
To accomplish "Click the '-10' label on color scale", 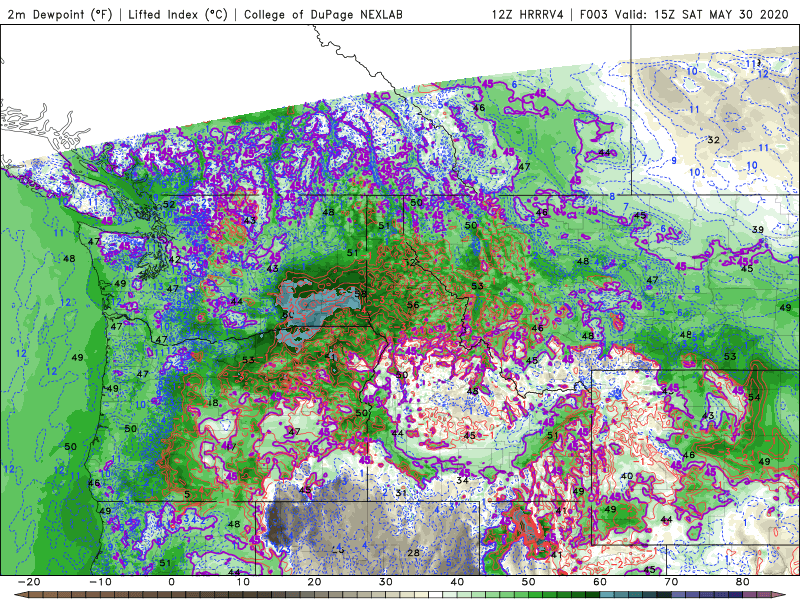I will (100, 582).
